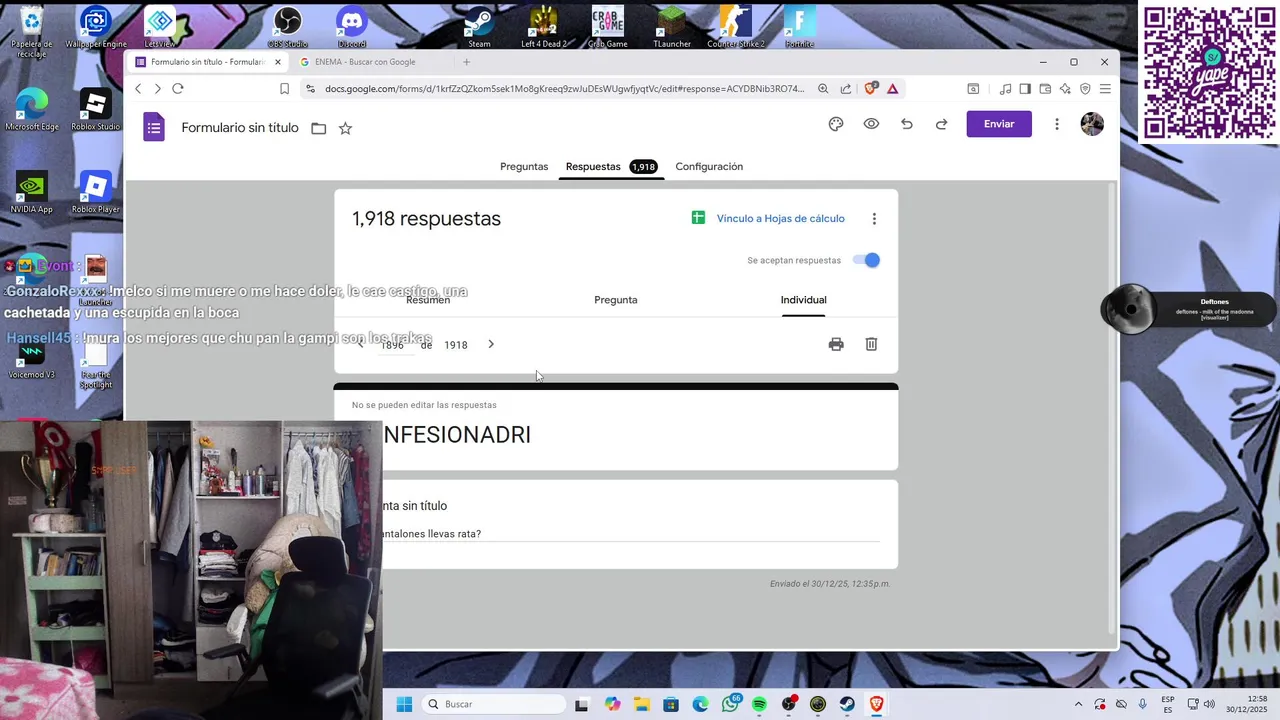Open the Brave Wallet icon

(1045, 89)
